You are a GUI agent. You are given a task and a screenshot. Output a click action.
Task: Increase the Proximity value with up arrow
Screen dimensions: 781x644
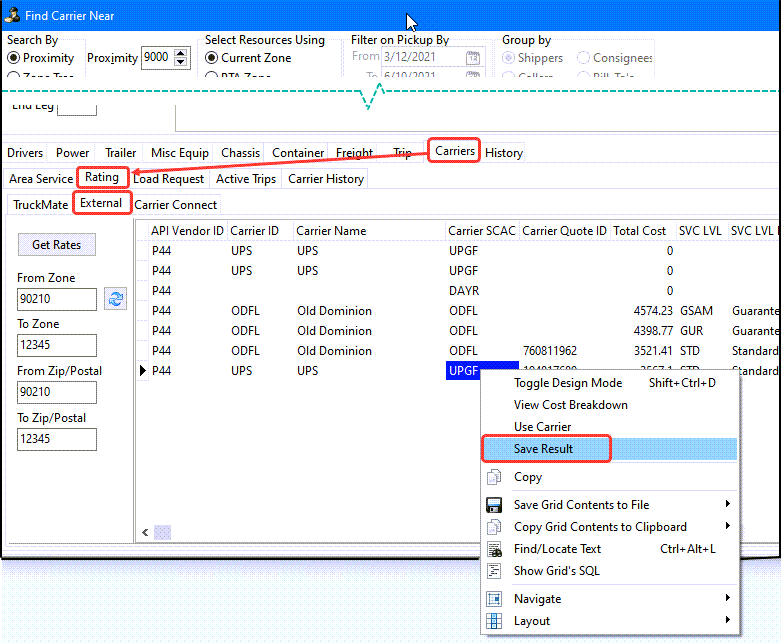[x=181, y=53]
